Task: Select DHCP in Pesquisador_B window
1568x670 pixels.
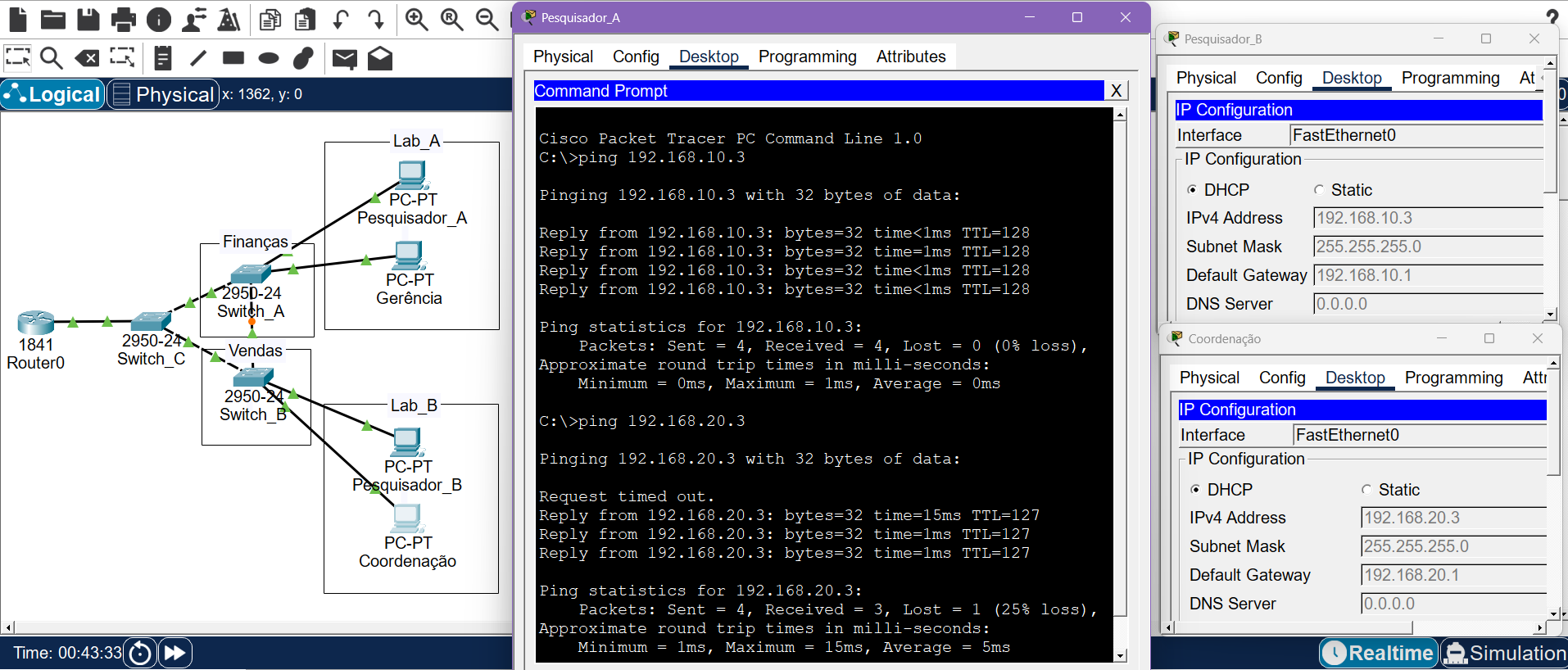Action: (1192, 190)
